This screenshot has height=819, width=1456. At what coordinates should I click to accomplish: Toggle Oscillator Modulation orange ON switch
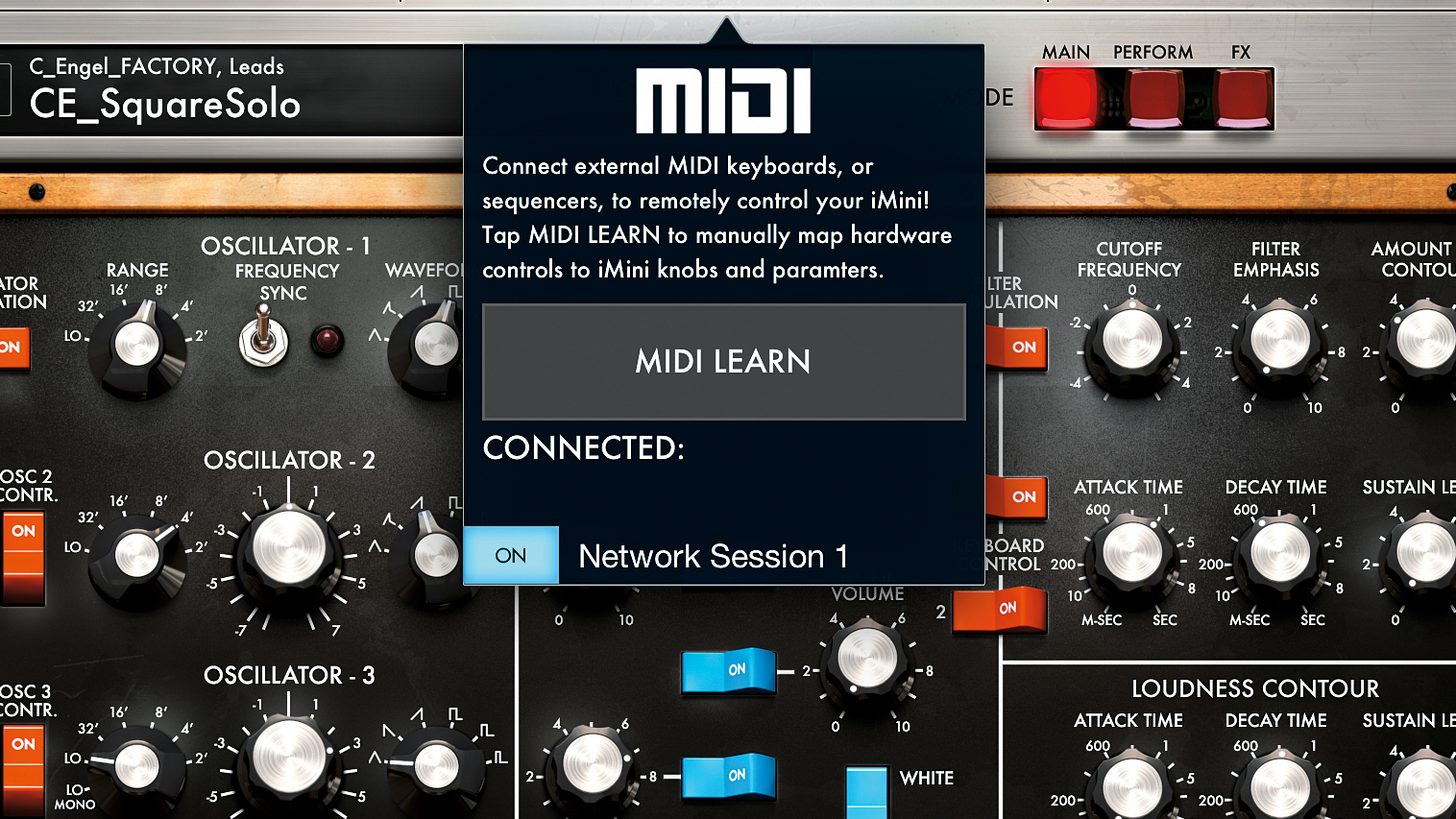pyautogui.click(x=14, y=347)
